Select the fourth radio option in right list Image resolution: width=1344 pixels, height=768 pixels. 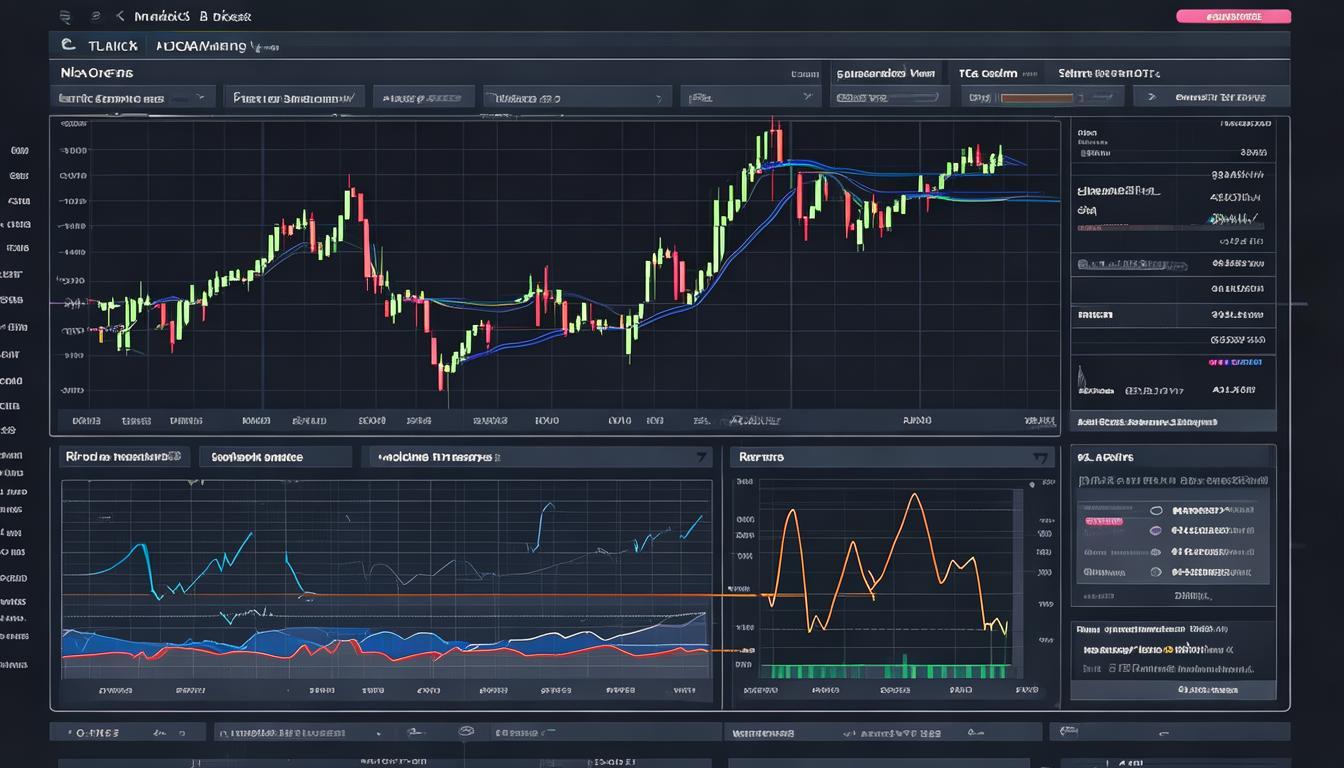click(x=1156, y=572)
